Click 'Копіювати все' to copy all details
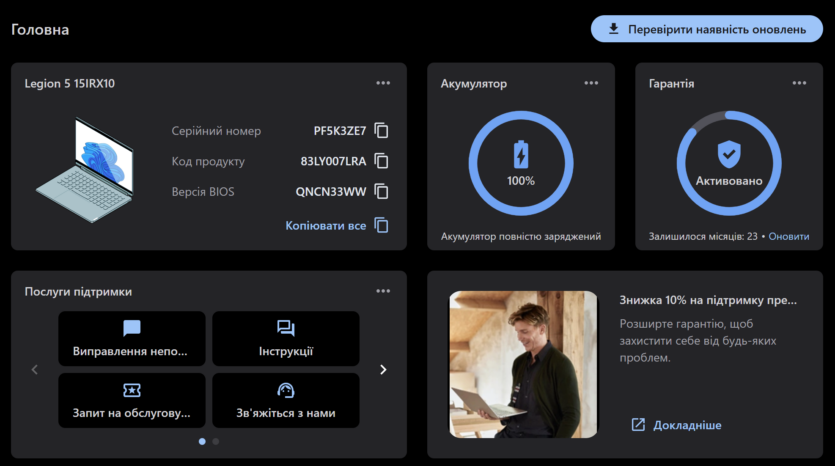The width and height of the screenshot is (835, 466). pos(337,225)
